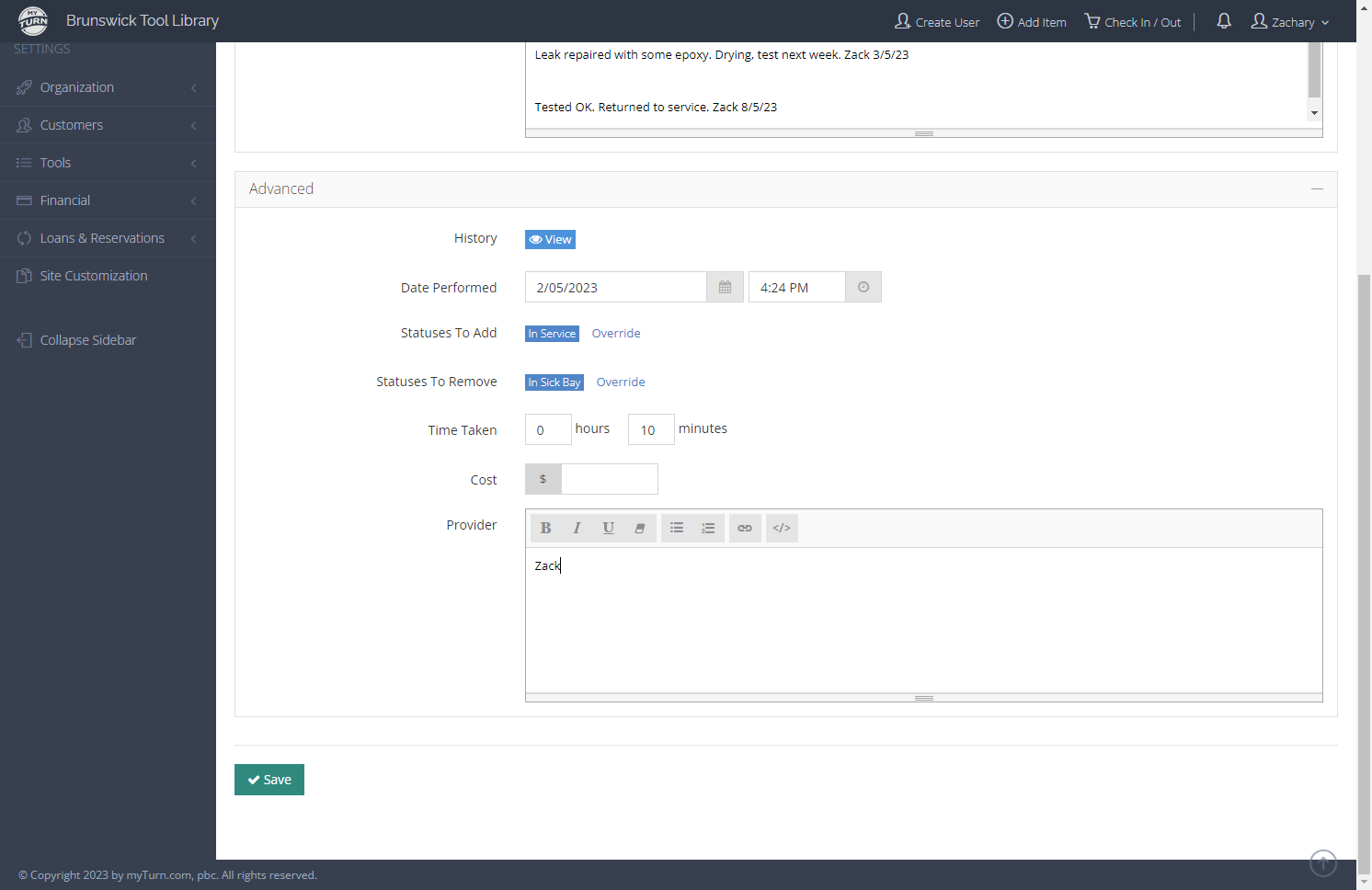1372x890 pixels.
Task: Toggle underline in Provider editor
Action: click(x=608, y=528)
